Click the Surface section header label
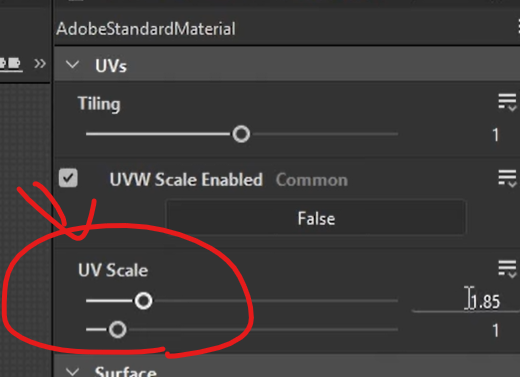Viewport: 520px width, 377px height. [x=126, y=371]
